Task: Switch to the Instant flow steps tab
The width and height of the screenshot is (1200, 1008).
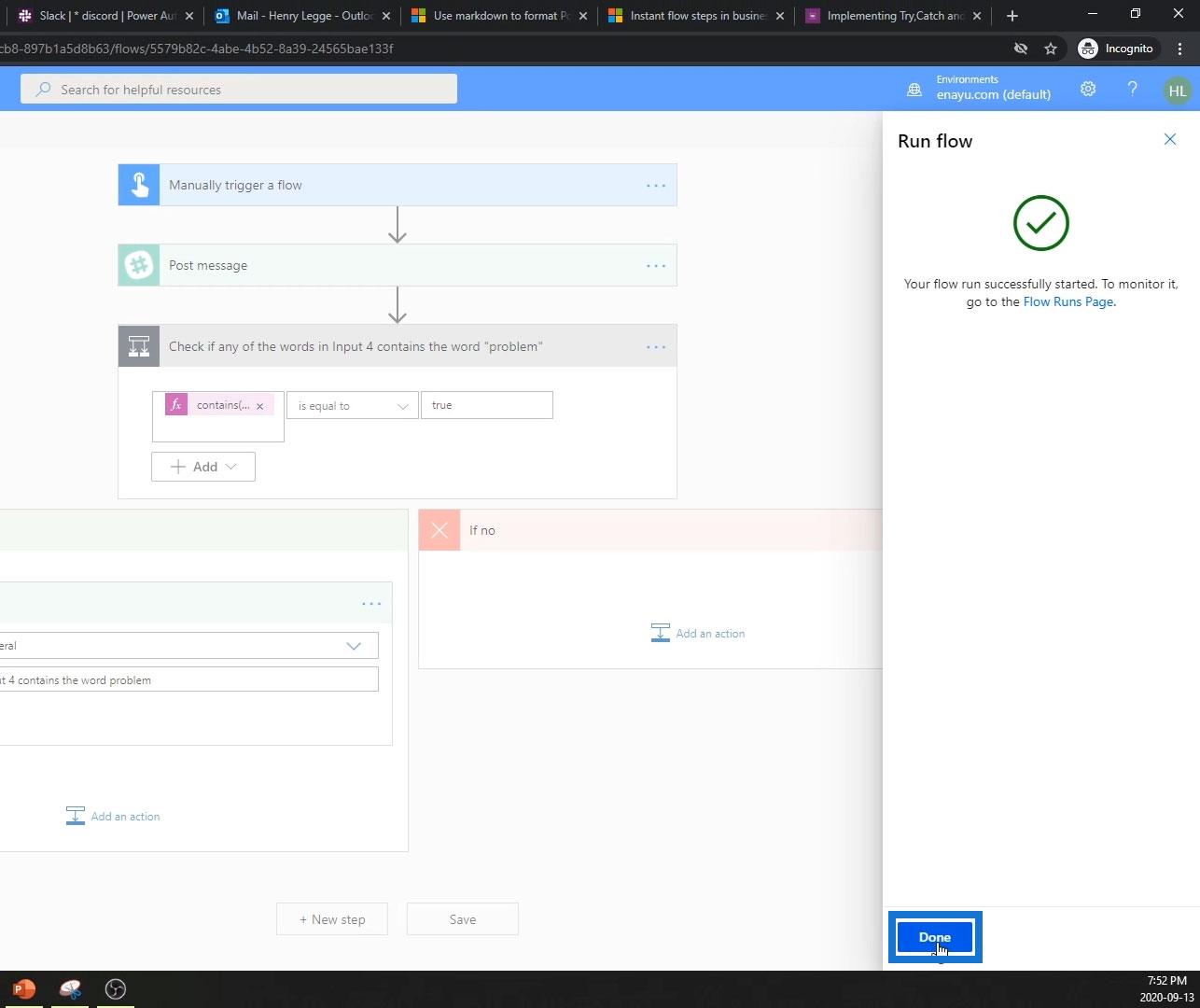Action: coord(696,16)
